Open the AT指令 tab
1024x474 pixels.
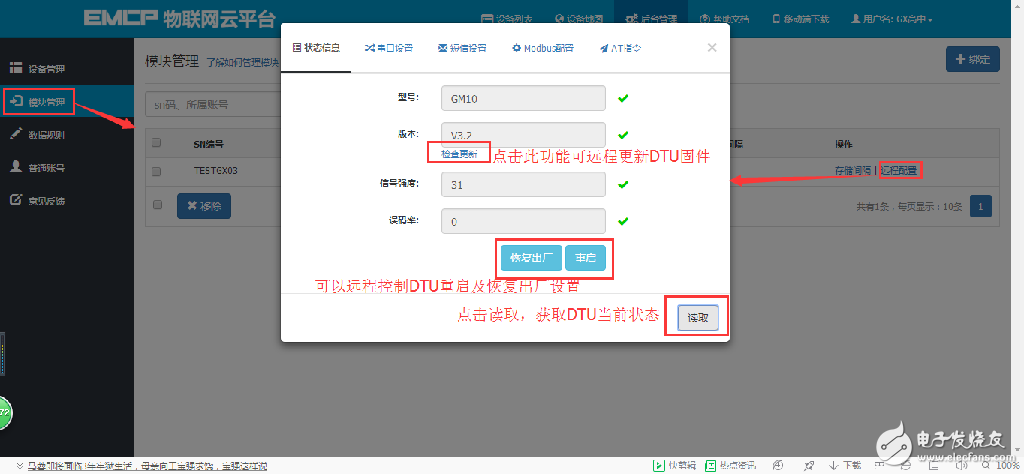[621, 48]
